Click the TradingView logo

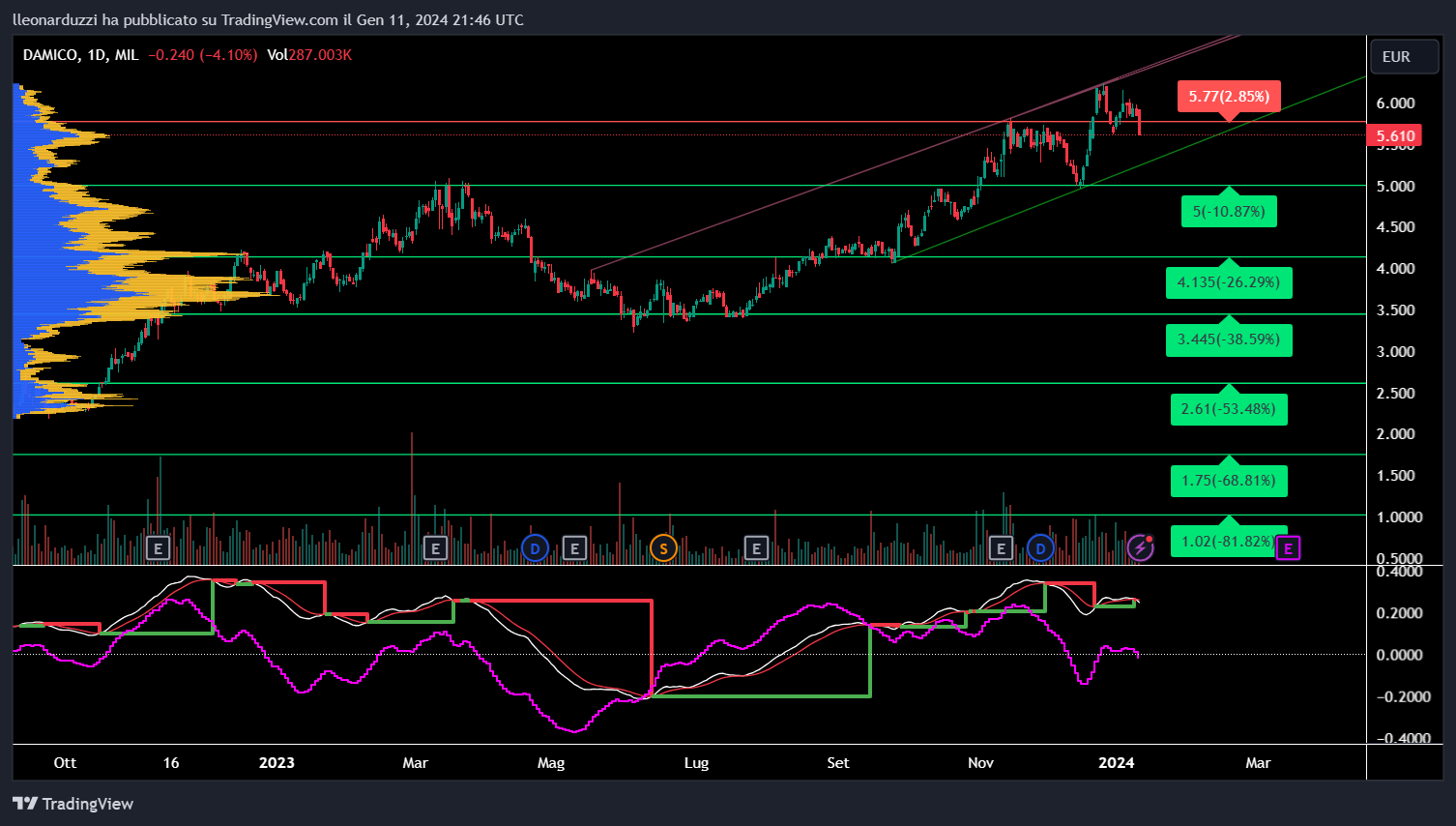[73, 804]
